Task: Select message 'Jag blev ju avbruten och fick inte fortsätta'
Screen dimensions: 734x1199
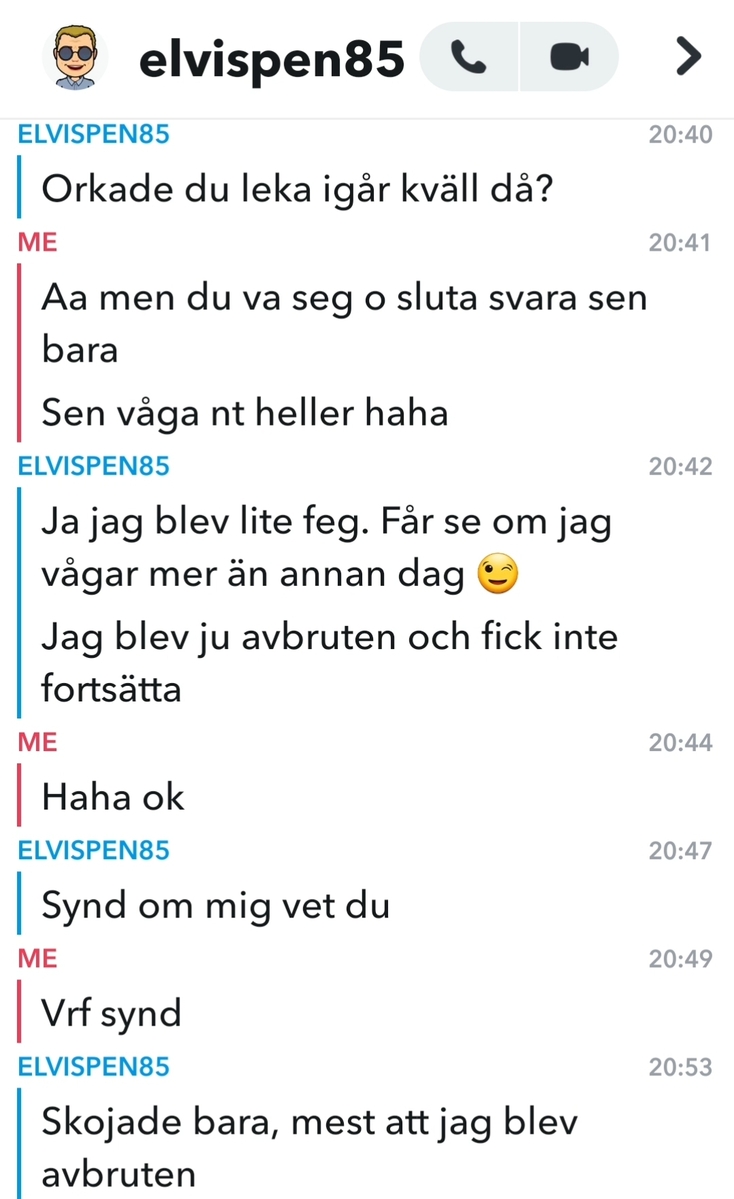Action: pyautogui.click(x=330, y=663)
